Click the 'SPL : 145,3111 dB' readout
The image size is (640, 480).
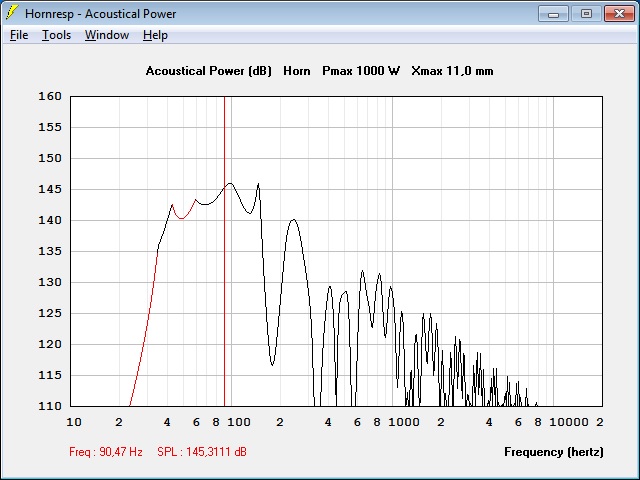pyautogui.click(x=202, y=452)
